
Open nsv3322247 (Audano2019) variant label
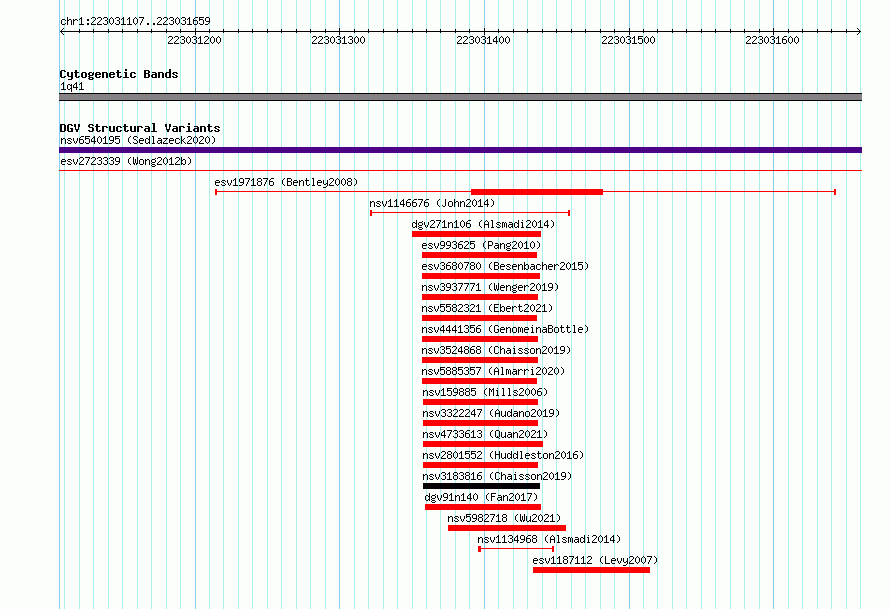coord(491,413)
